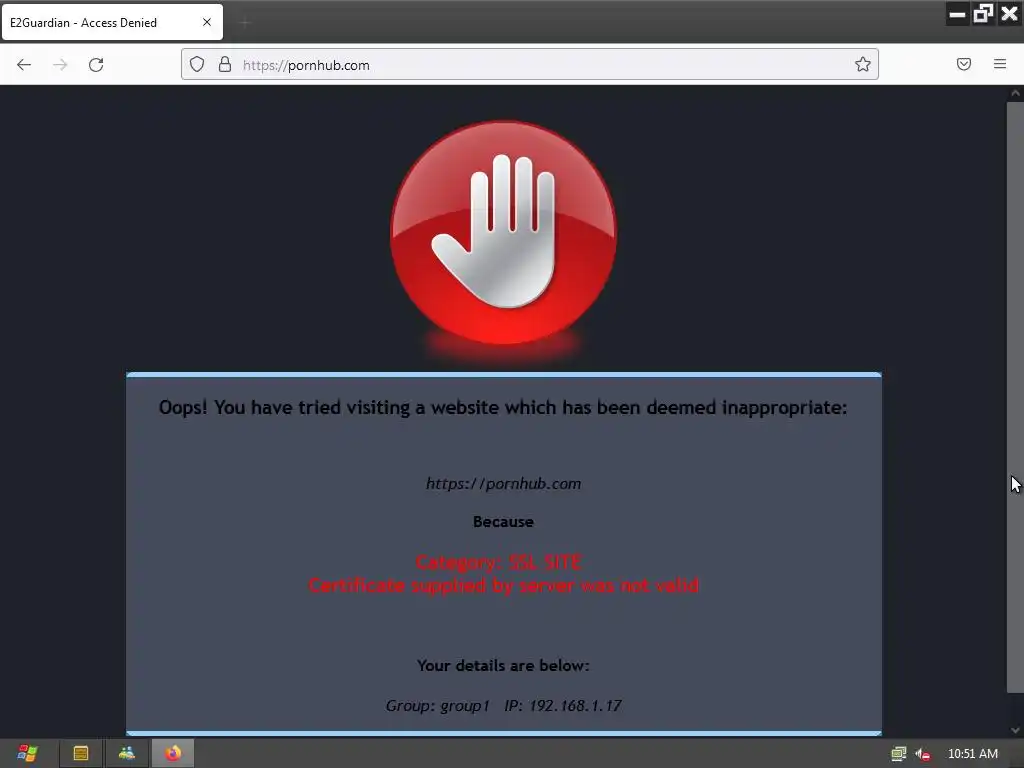Viewport: 1024px width, 768px height.
Task: Click the vertical scrollbar thumb
Action: (x=1014, y=396)
